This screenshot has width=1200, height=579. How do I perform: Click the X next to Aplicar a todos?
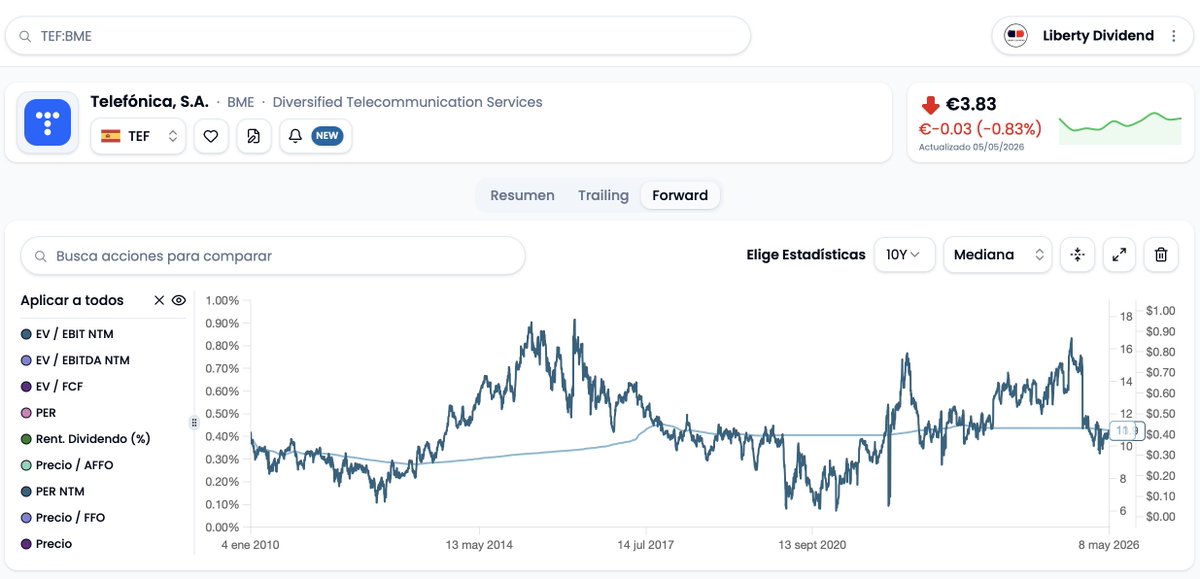point(159,300)
